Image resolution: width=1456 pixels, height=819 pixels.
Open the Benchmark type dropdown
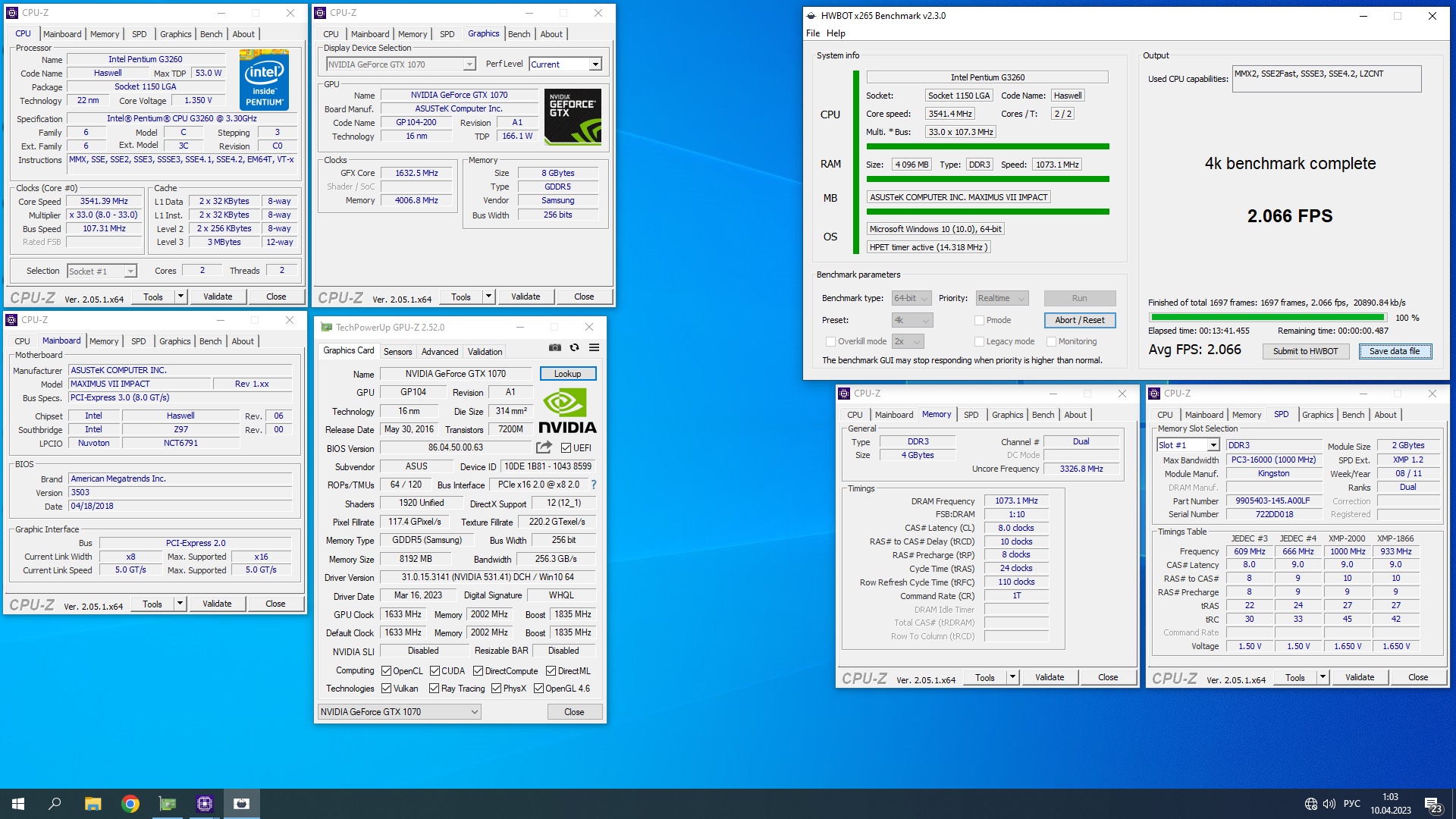tap(912, 299)
